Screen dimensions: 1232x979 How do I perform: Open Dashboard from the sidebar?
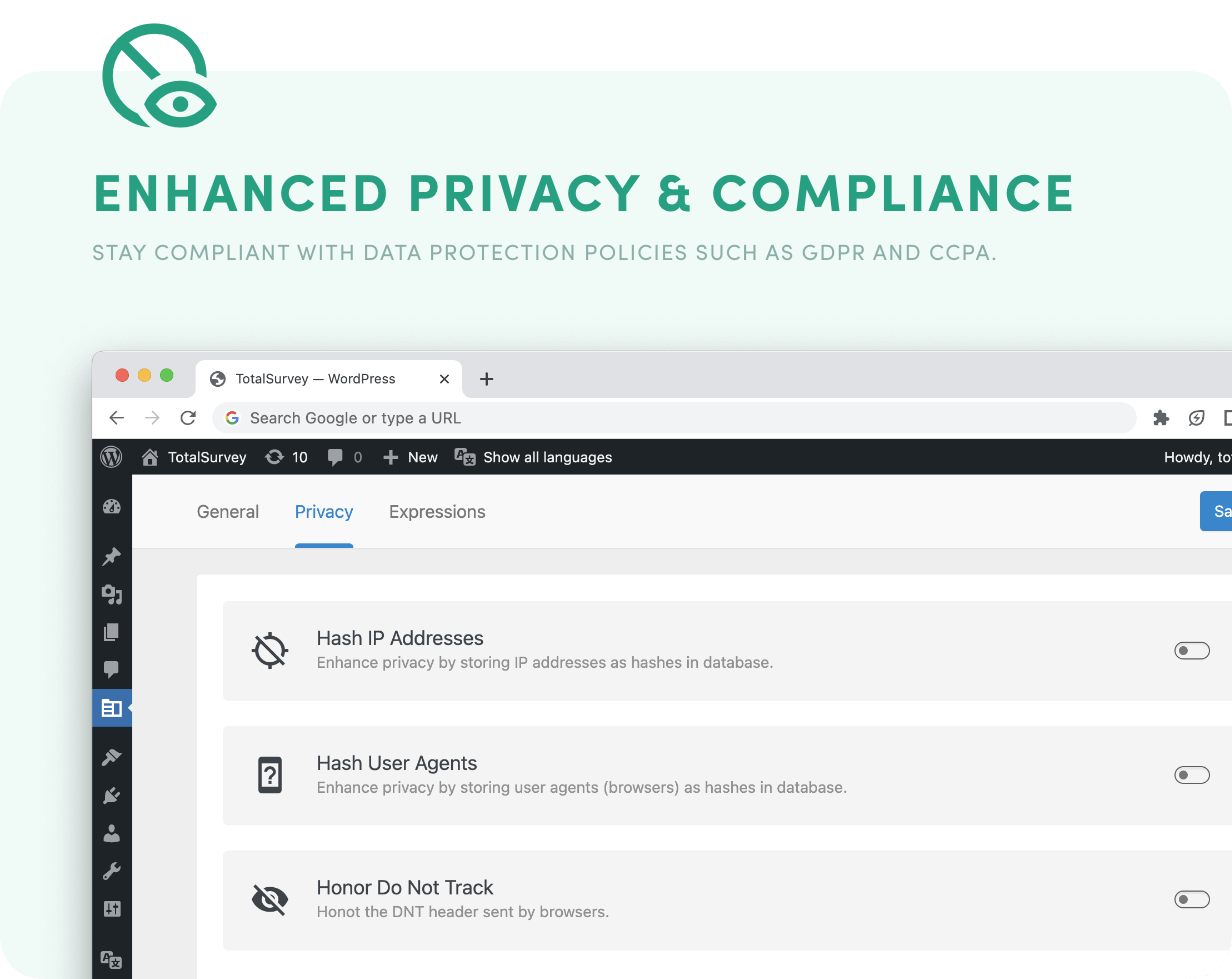click(112, 507)
